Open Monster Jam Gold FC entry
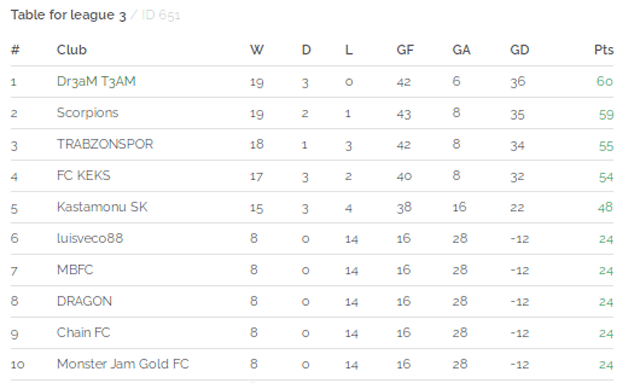This screenshot has width=640, height=383. tap(123, 364)
